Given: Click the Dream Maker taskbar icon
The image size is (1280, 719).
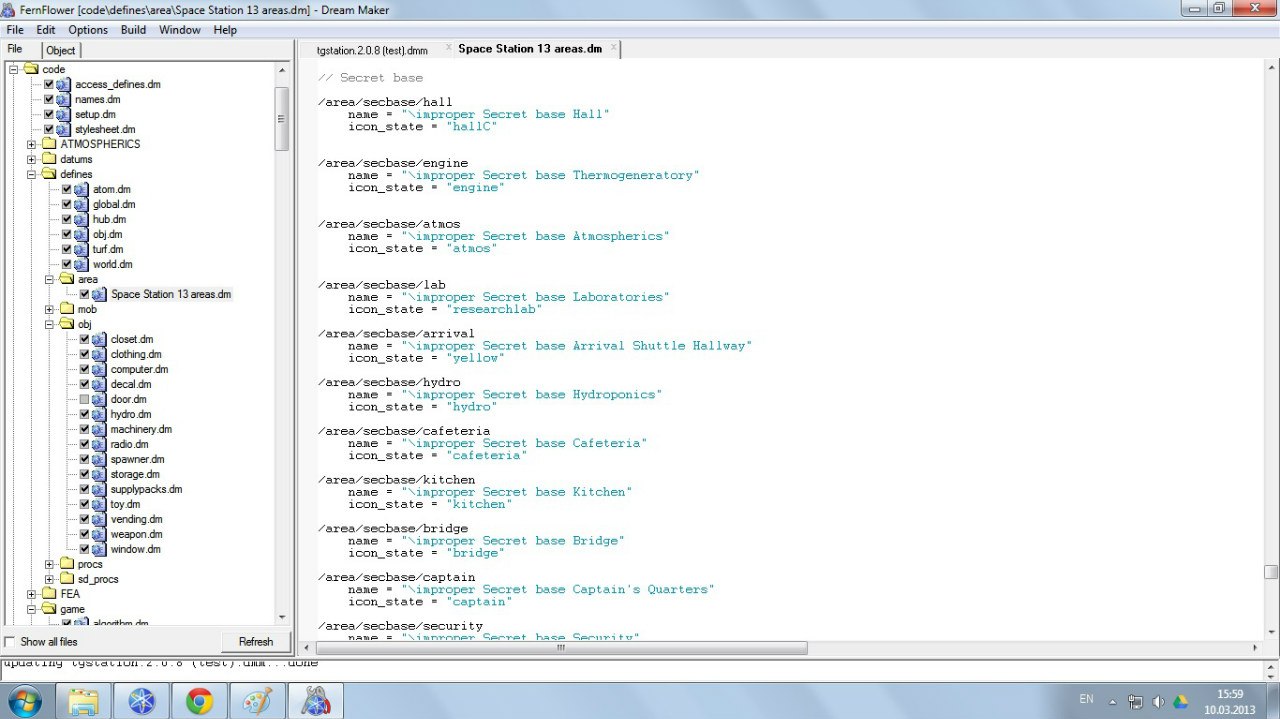Looking at the screenshot, I should click(315, 701).
